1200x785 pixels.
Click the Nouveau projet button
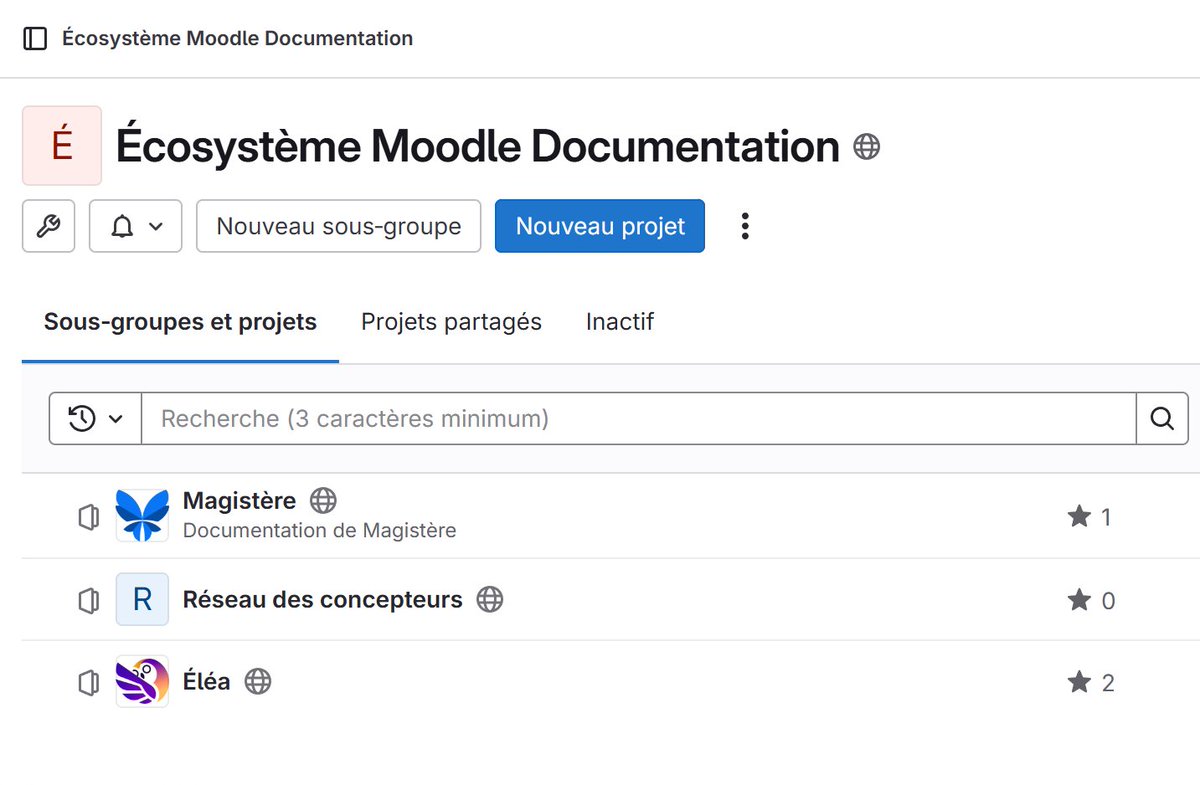(600, 226)
